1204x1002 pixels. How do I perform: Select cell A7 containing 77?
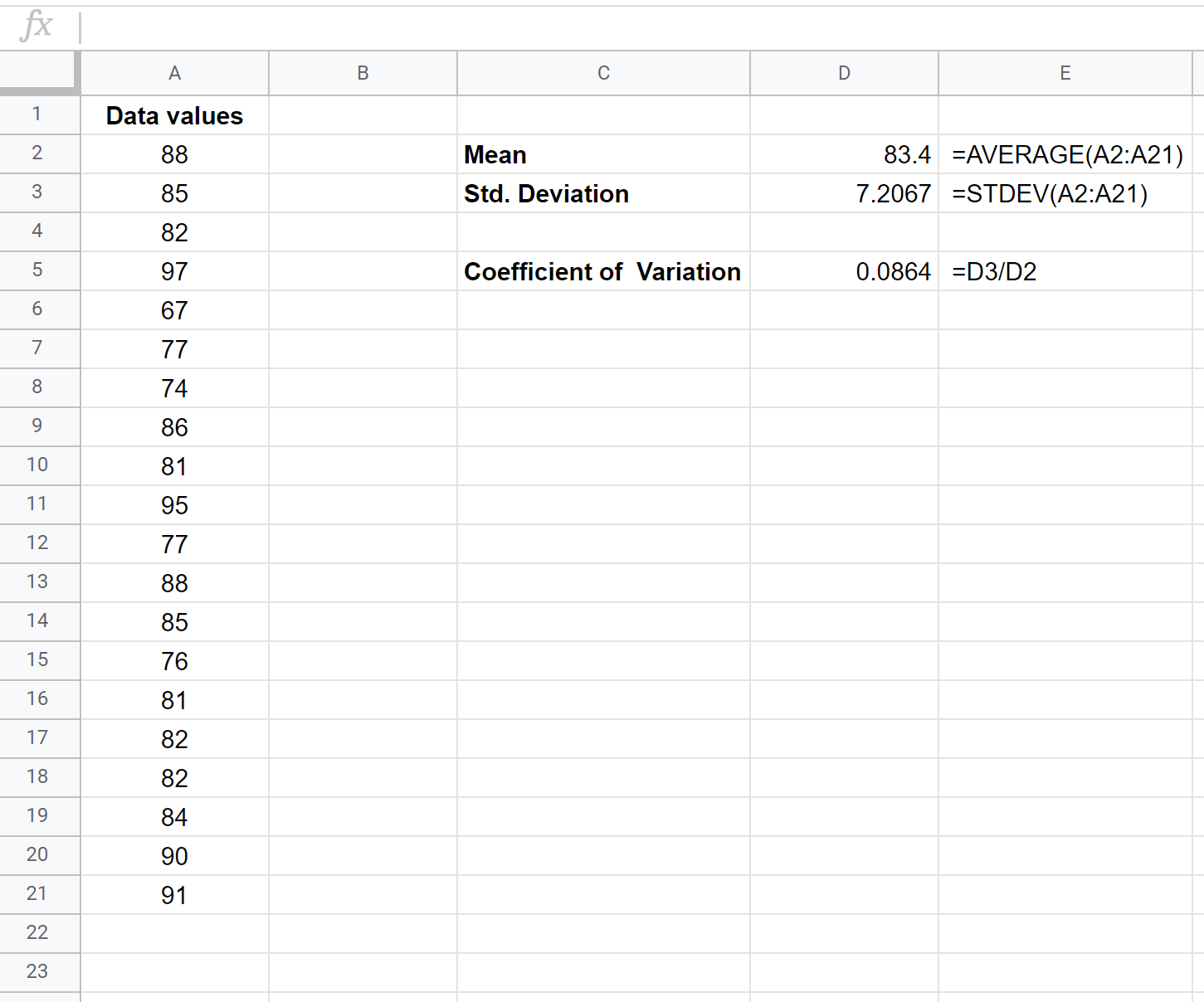click(174, 349)
